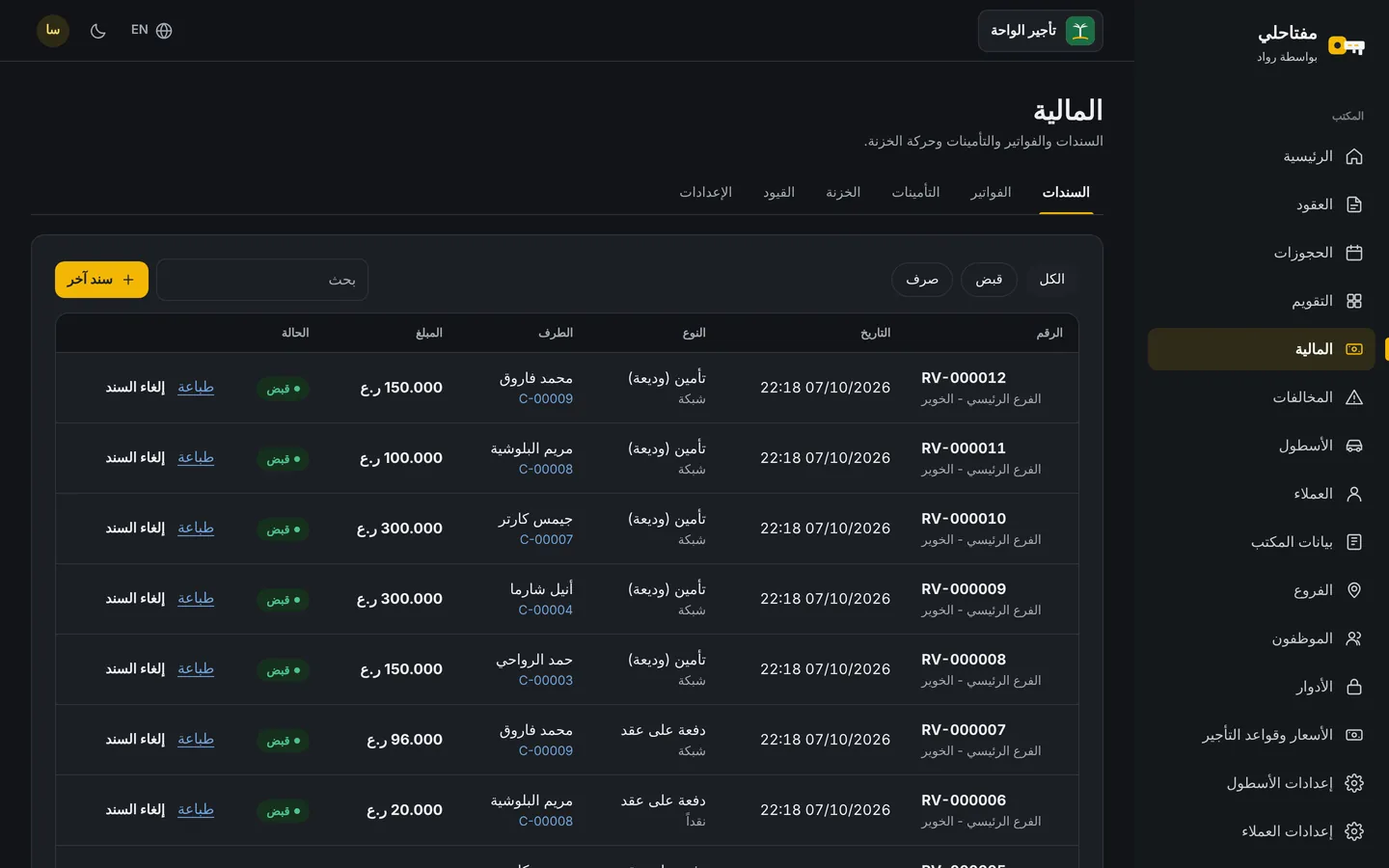The height and width of the screenshot is (868, 1389).
Task: Click the الأسعار وقواعد التأجير money icon
Action: click(1354, 735)
